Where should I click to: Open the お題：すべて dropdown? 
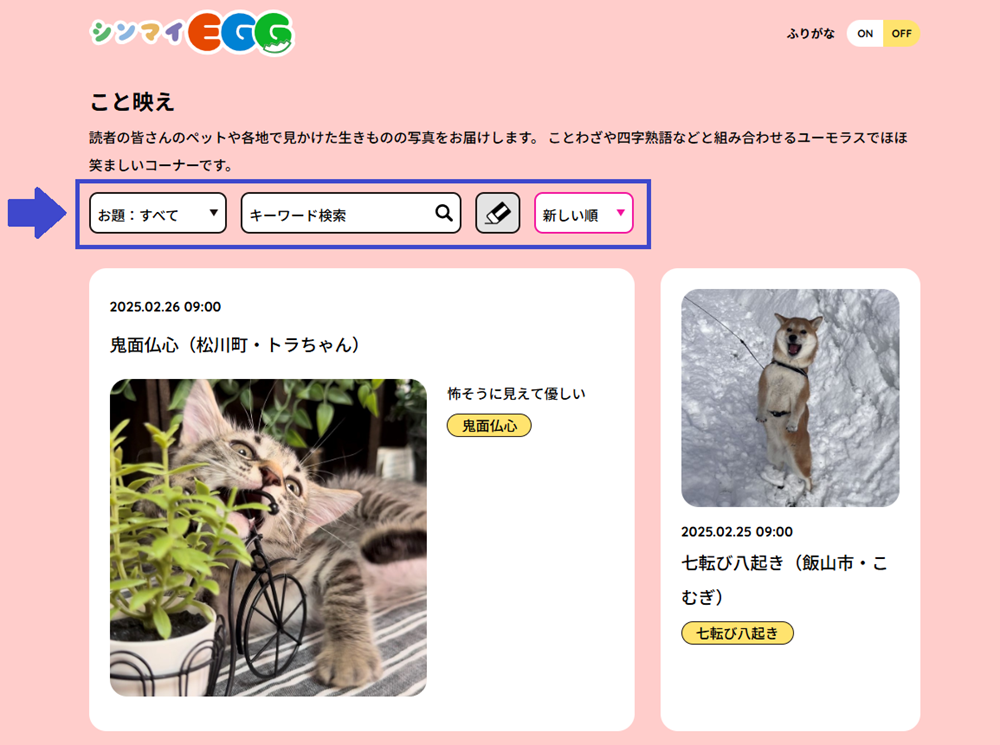click(x=158, y=213)
